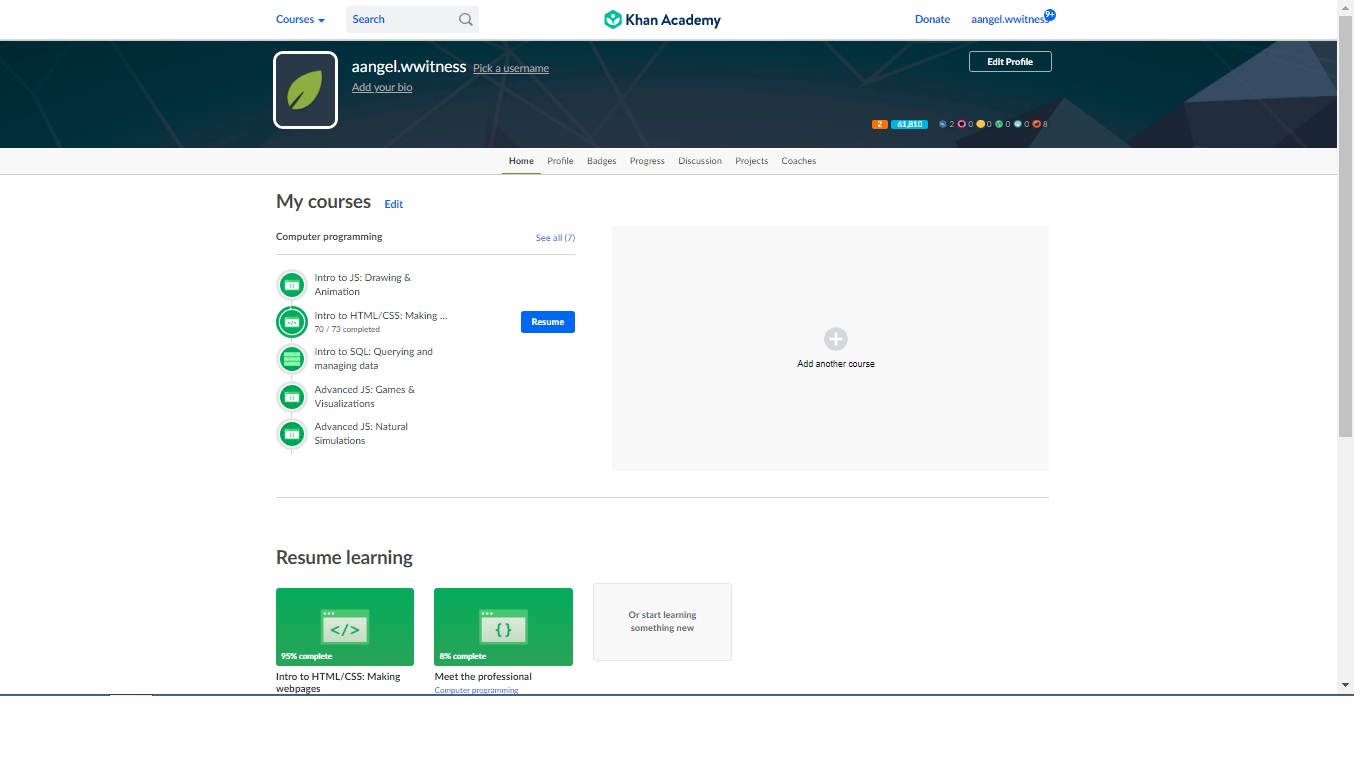The width and height of the screenshot is (1366, 768).
Task: Click the orange challenge patch badge icon
Action: coord(1036,124)
